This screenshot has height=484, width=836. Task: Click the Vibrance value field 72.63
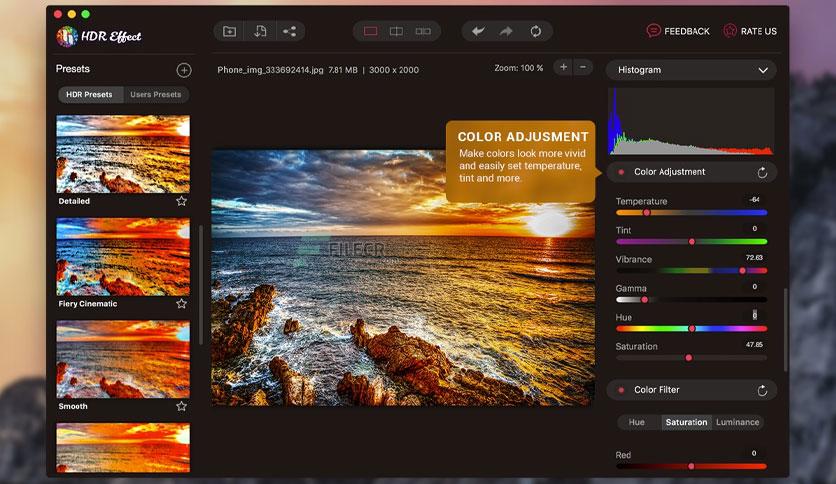[754, 257]
